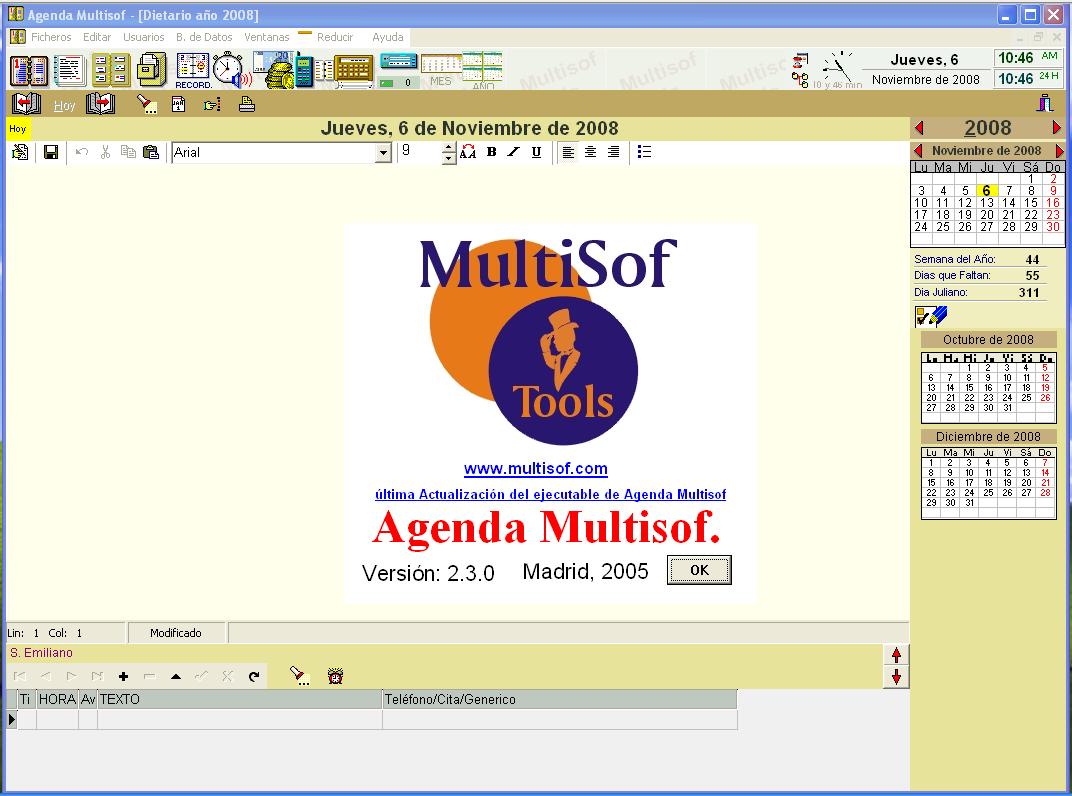Viewport: 1072px width, 796px height.
Task: Click the save floppy disk icon
Action: 51,152
